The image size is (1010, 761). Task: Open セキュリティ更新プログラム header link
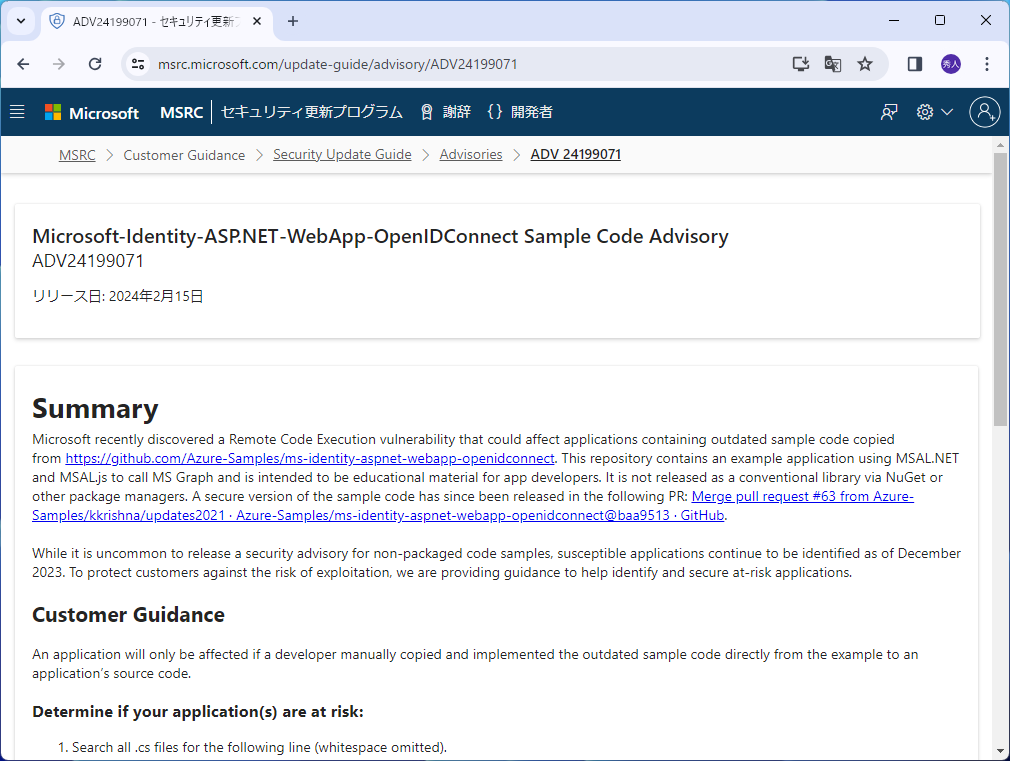[x=312, y=112]
